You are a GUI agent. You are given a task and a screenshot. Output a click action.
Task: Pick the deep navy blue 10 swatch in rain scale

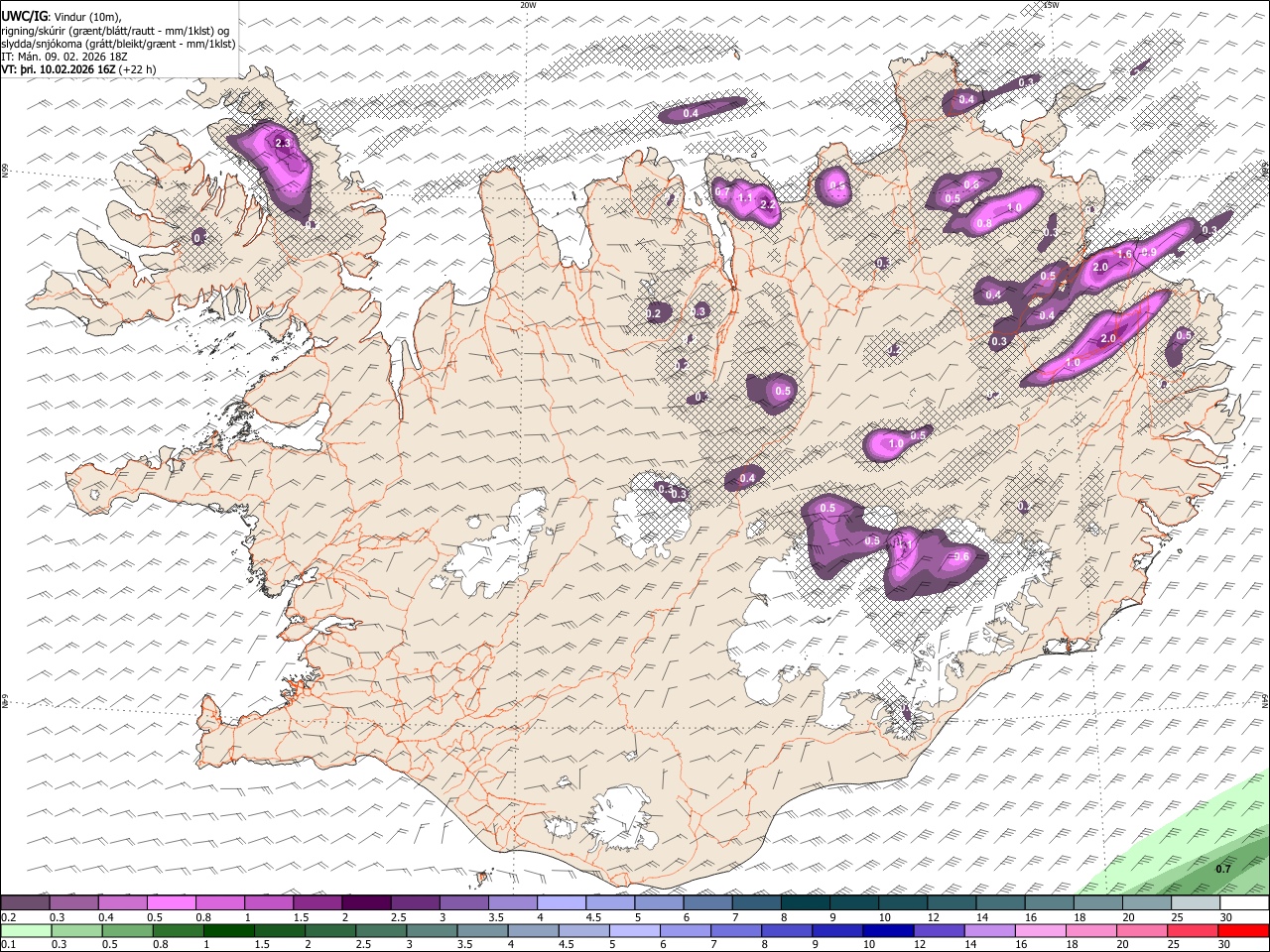887,931
